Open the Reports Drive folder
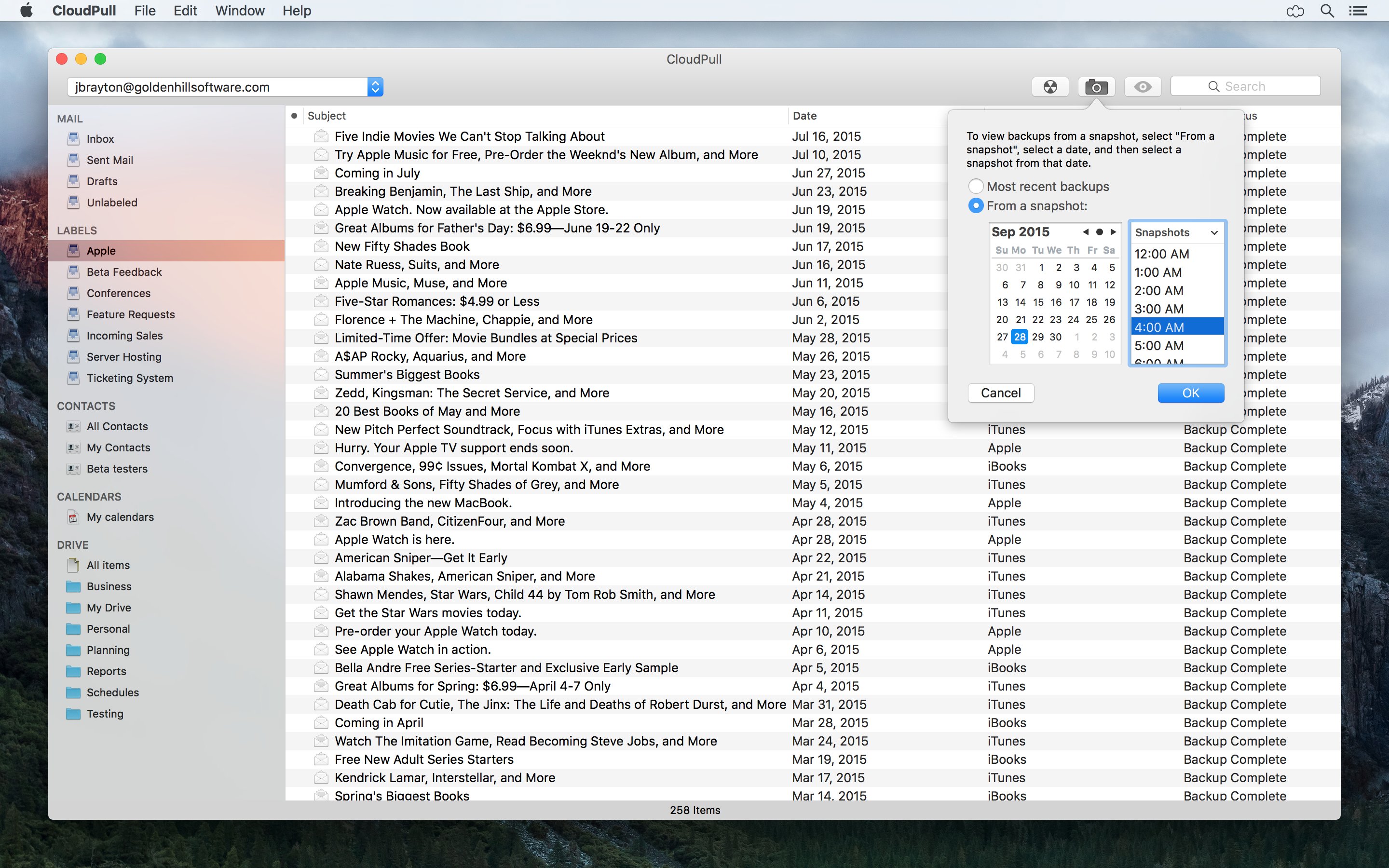The width and height of the screenshot is (1389, 868). [x=106, y=671]
